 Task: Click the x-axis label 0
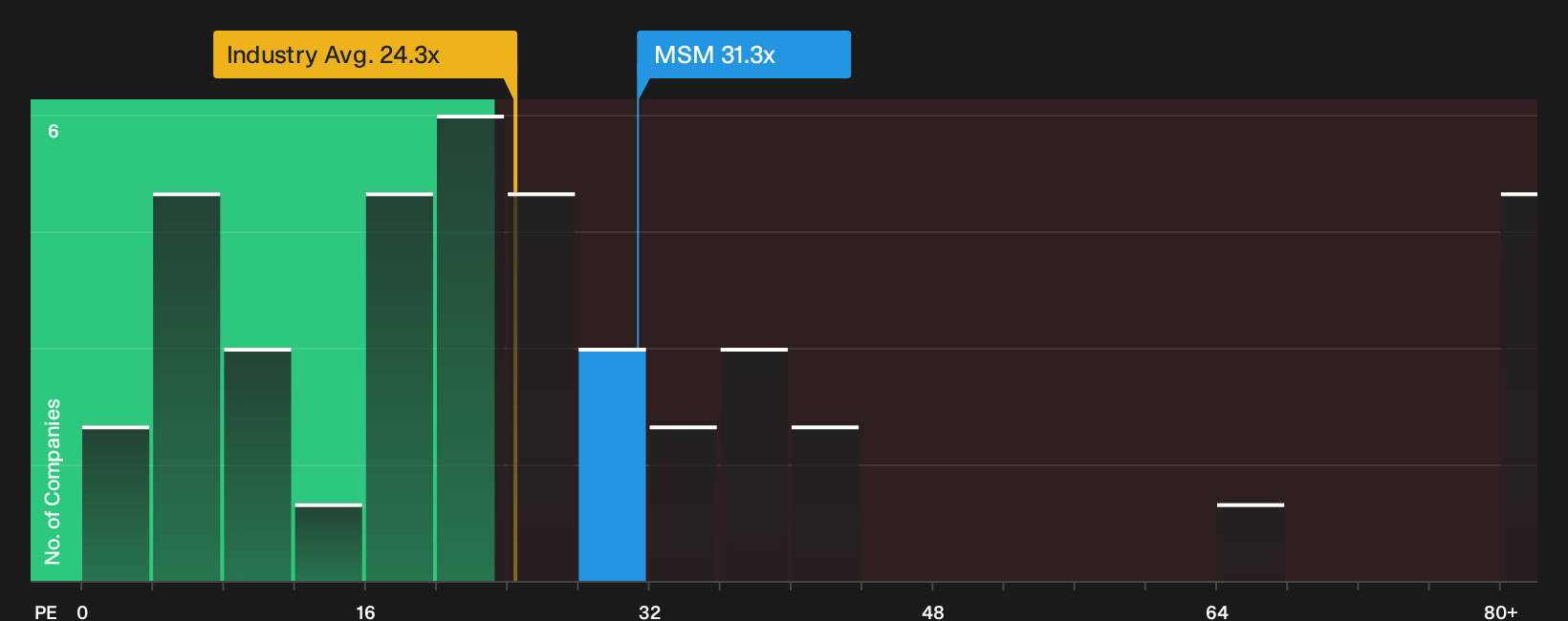pyautogui.click(x=82, y=611)
